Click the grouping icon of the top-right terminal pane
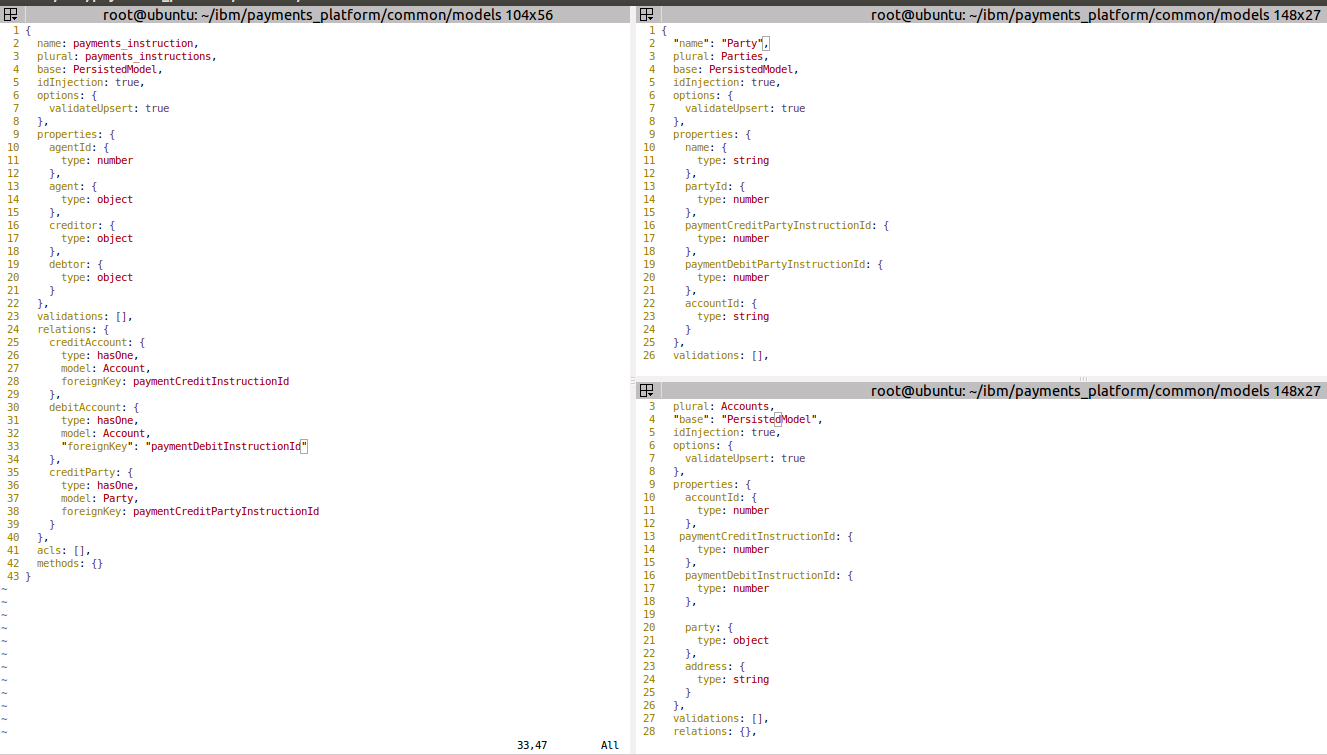Screen dimensions: 1327x755 point(646,14)
